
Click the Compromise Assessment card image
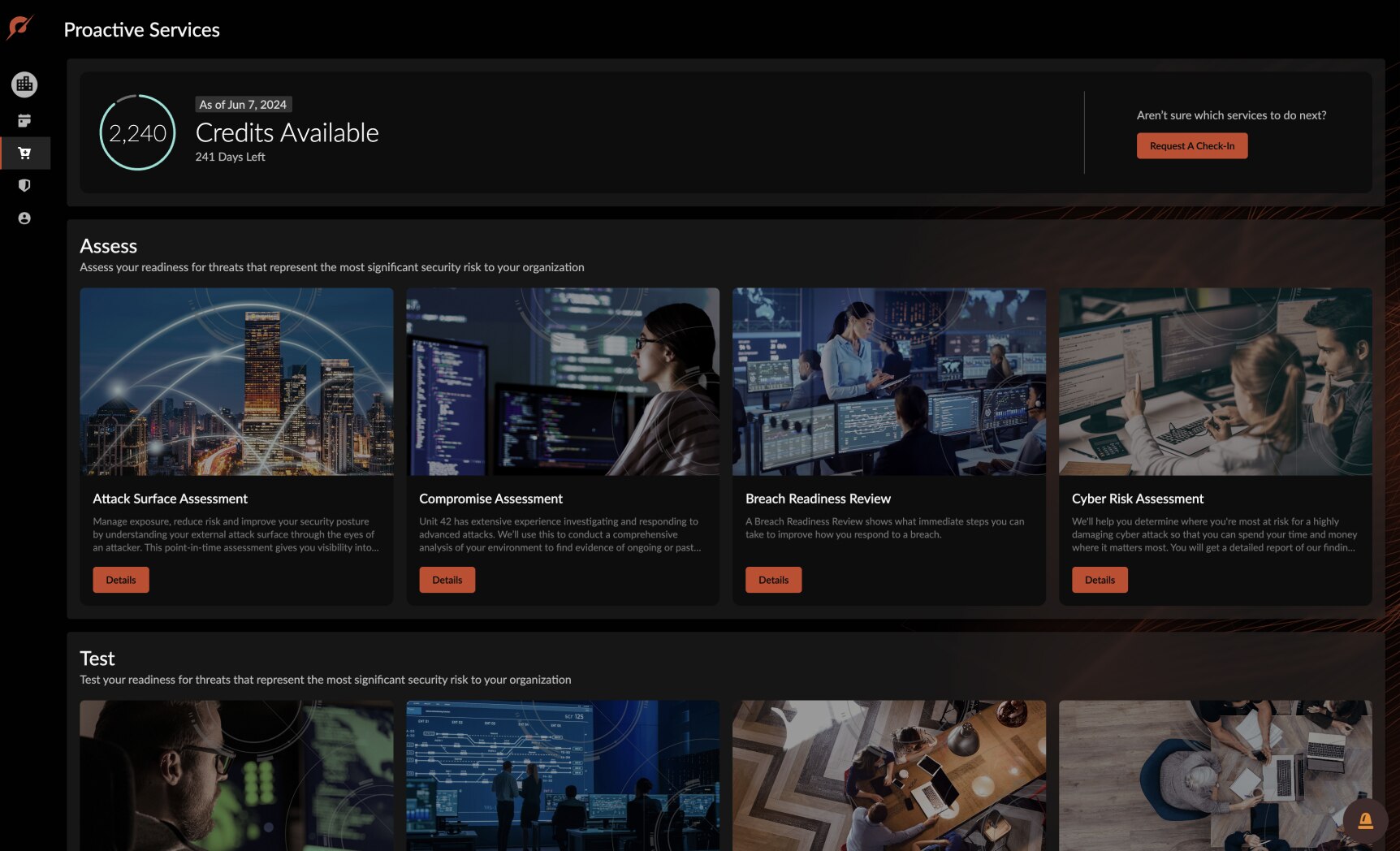563,382
